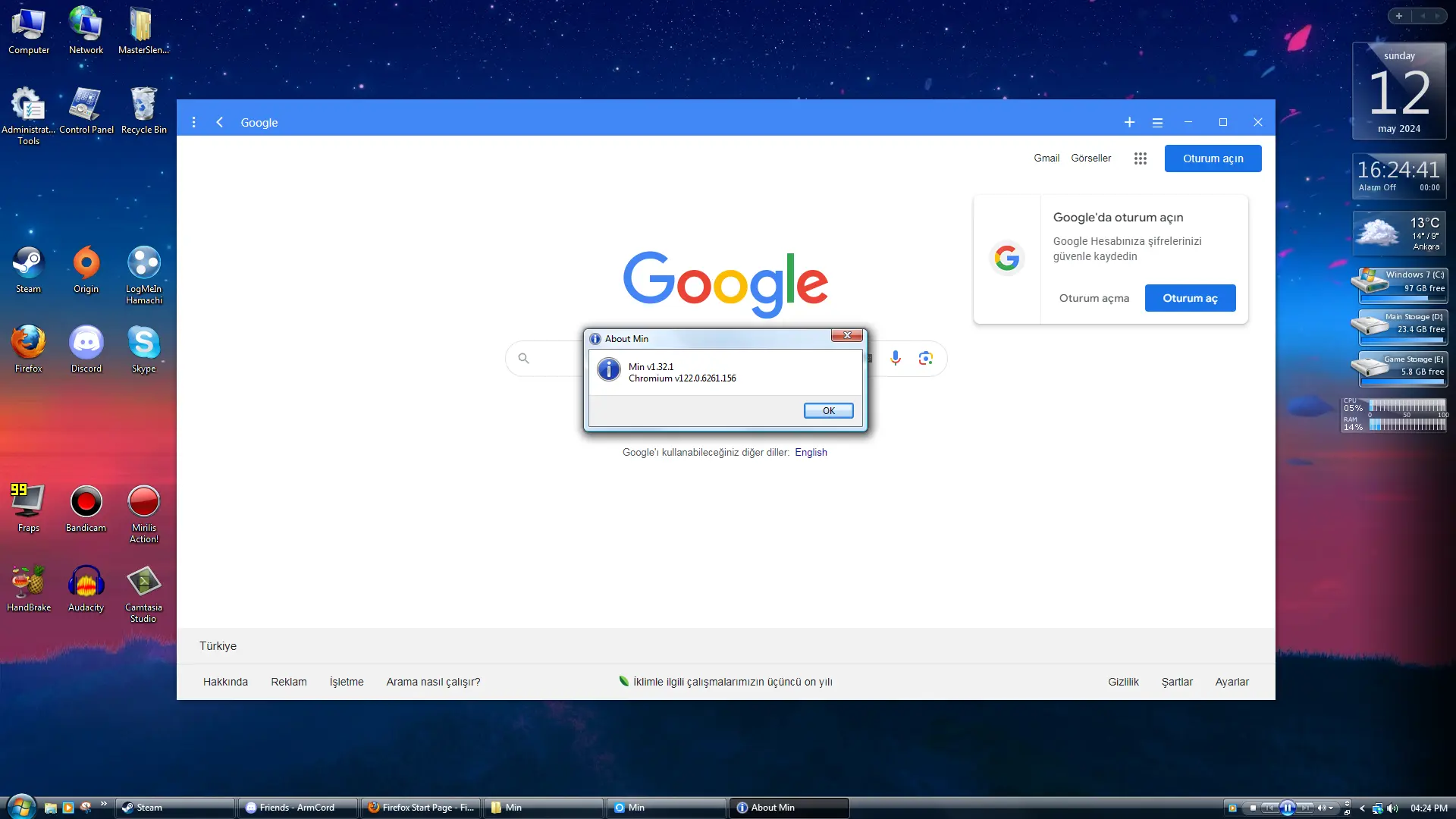Select the Network desktop icon

pyautogui.click(x=86, y=30)
